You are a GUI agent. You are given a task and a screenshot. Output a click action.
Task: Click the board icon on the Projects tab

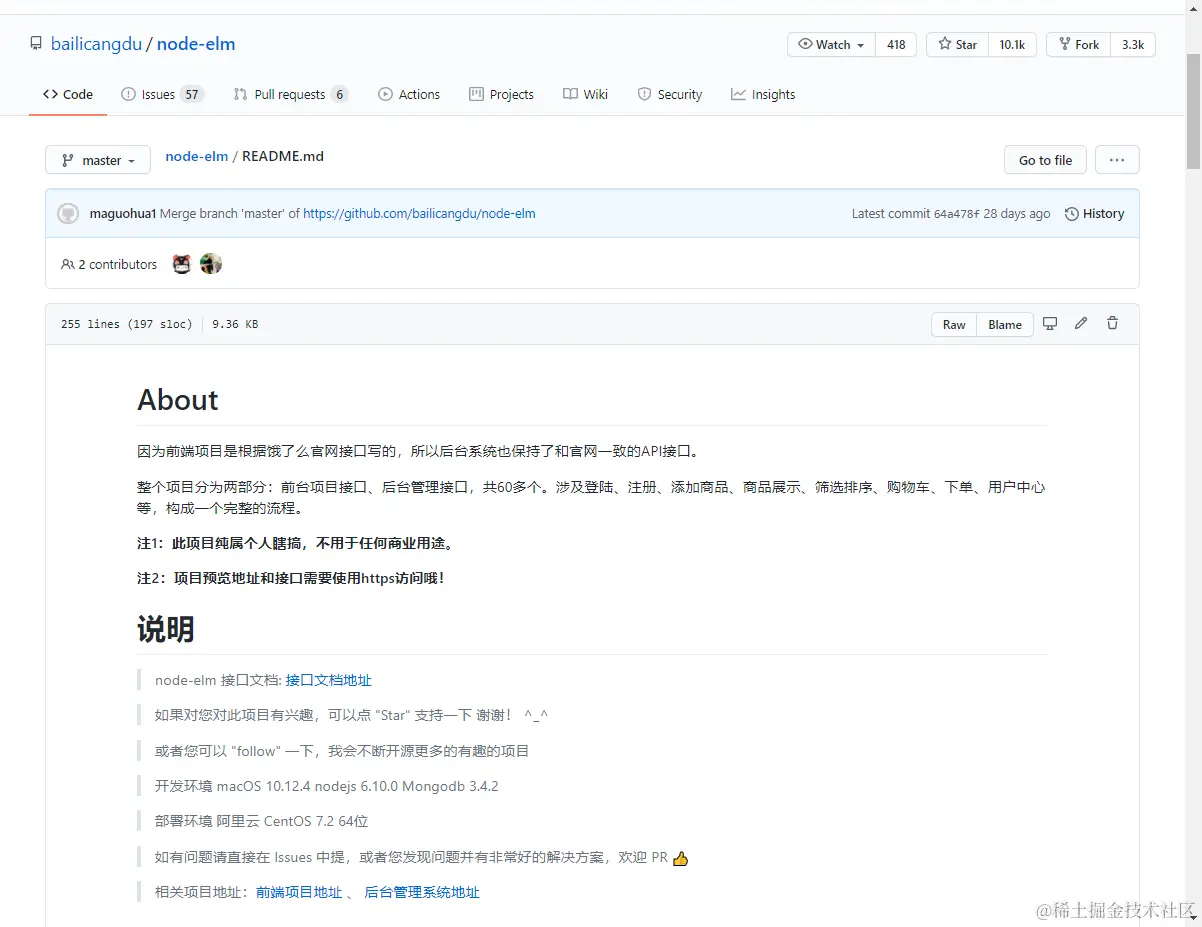[476, 94]
